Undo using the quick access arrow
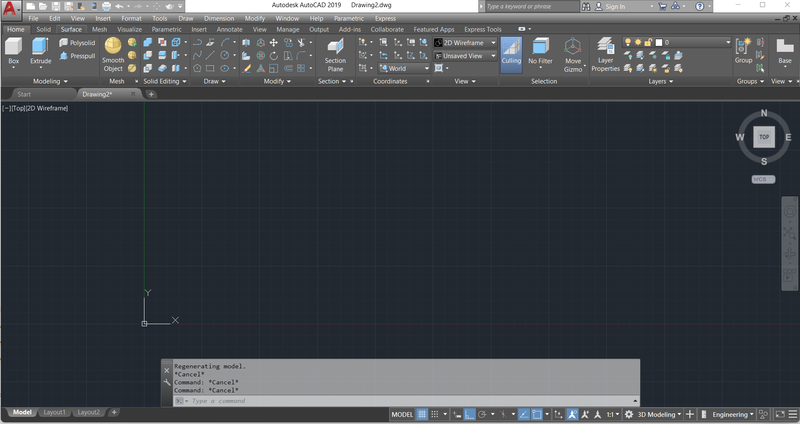The image size is (800, 424). [119, 6]
